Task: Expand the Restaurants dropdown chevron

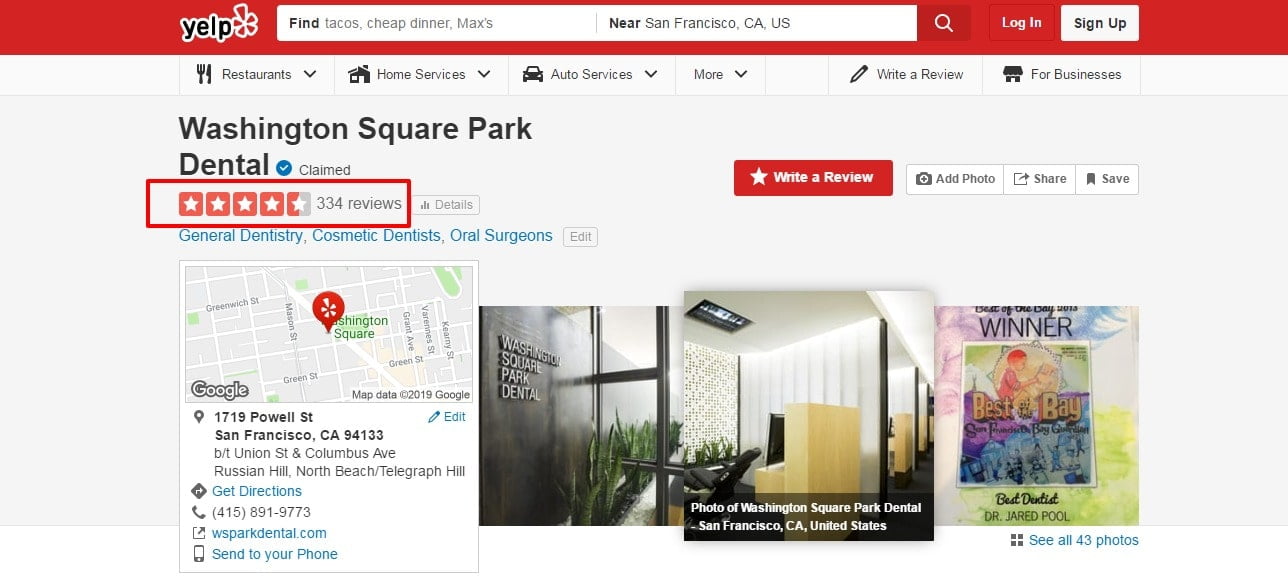Action: pyautogui.click(x=310, y=74)
